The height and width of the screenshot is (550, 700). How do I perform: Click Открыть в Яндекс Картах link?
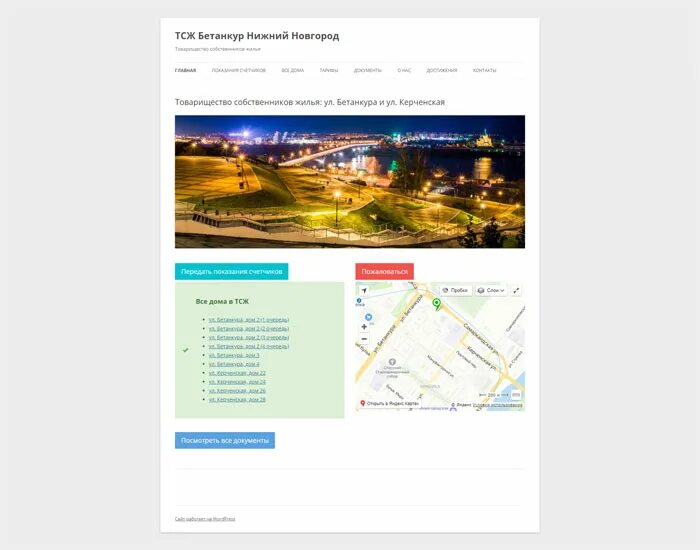[389, 404]
